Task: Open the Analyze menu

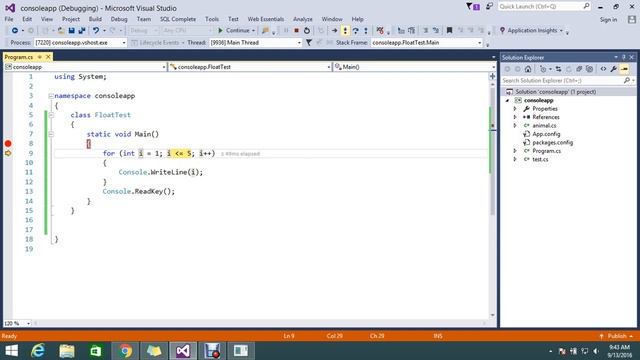Action: 302,19
